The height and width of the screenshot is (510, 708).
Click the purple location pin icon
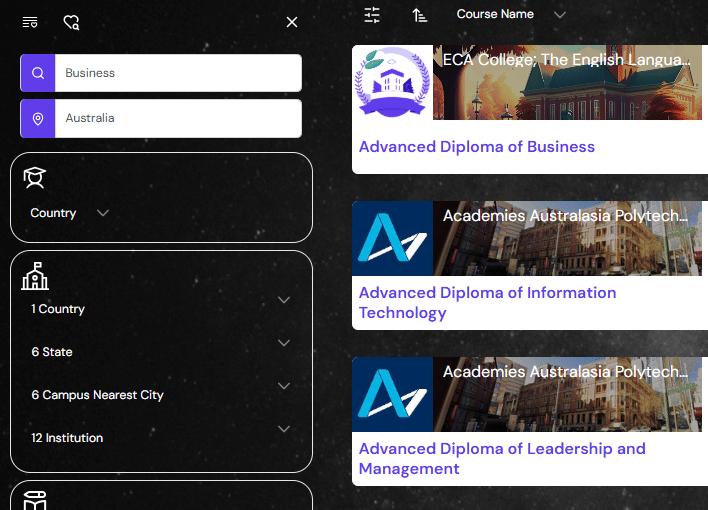point(38,118)
